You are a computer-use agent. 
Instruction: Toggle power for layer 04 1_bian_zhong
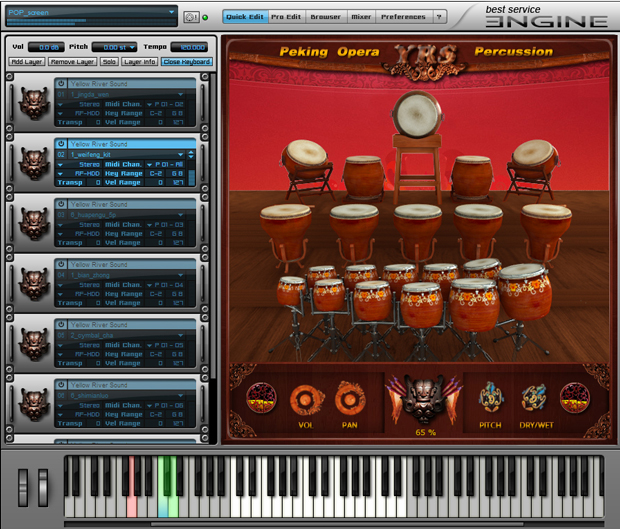point(61,264)
